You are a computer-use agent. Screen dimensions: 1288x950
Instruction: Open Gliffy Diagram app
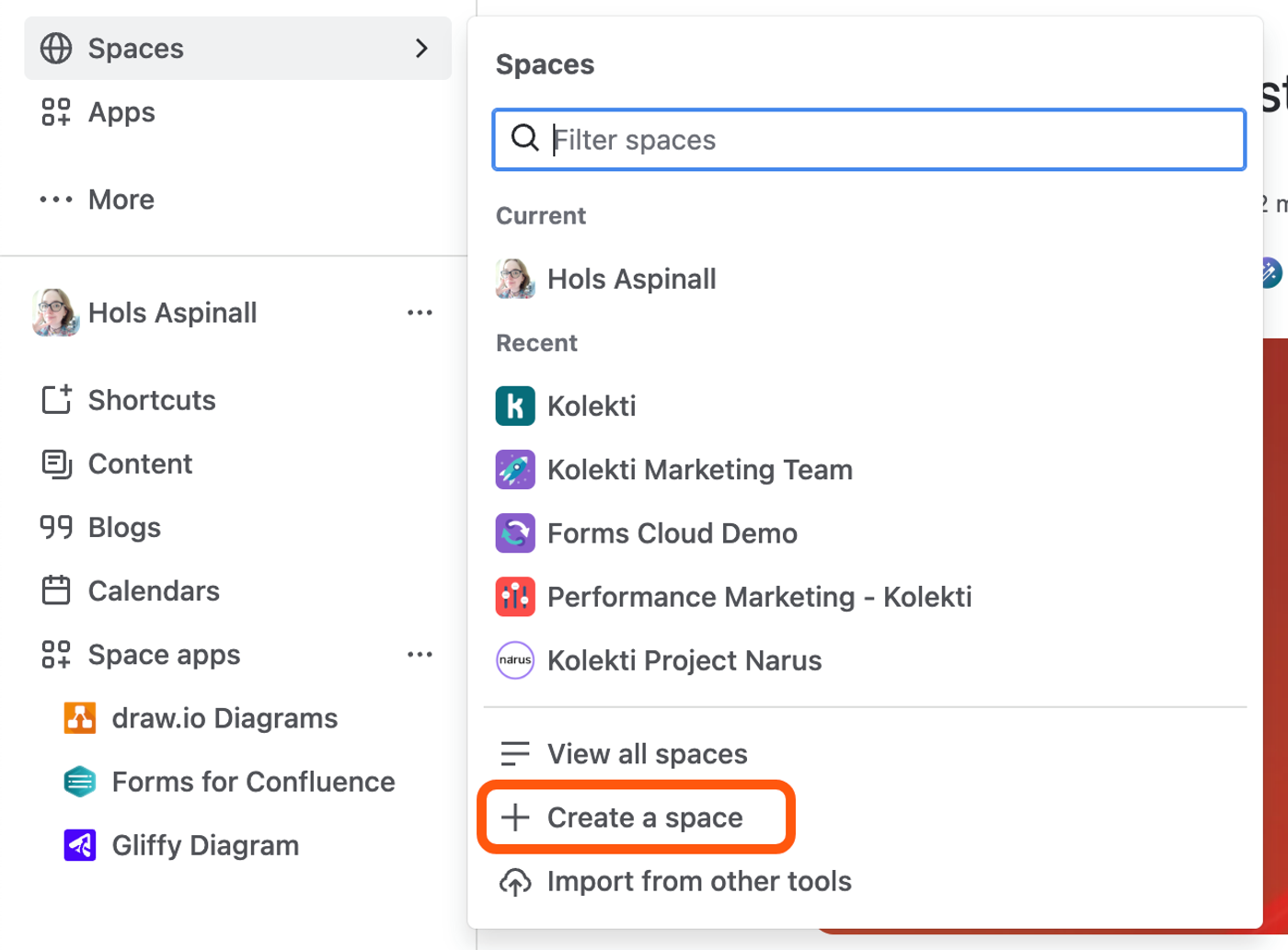[x=205, y=845]
